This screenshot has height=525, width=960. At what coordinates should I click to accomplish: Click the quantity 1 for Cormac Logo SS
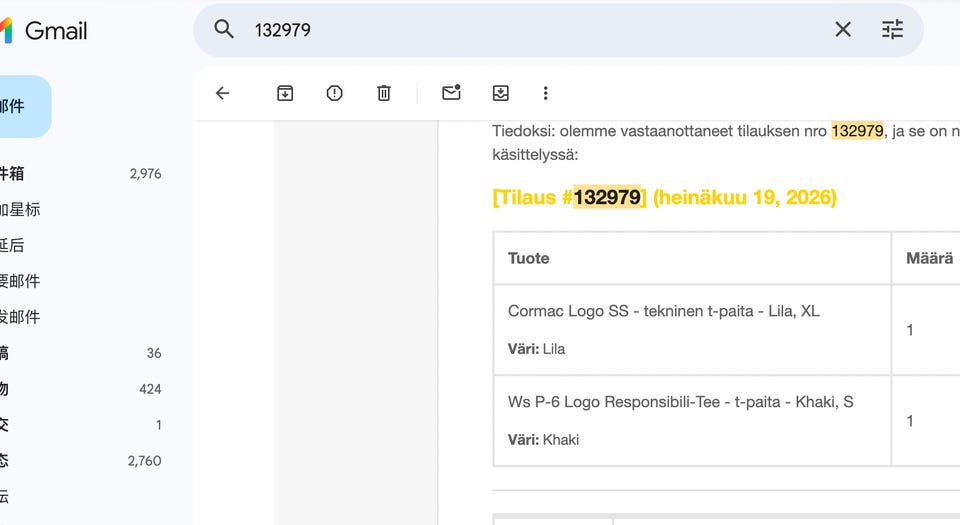(910, 330)
